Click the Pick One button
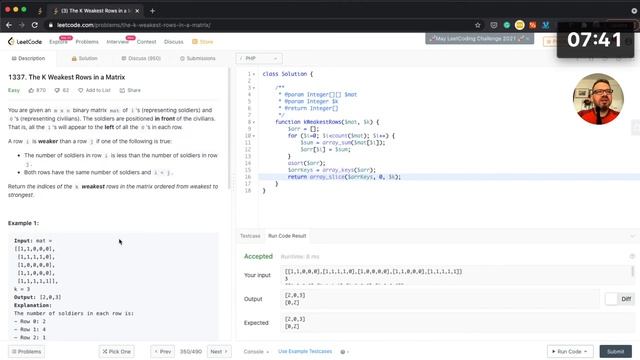 pos(116,351)
